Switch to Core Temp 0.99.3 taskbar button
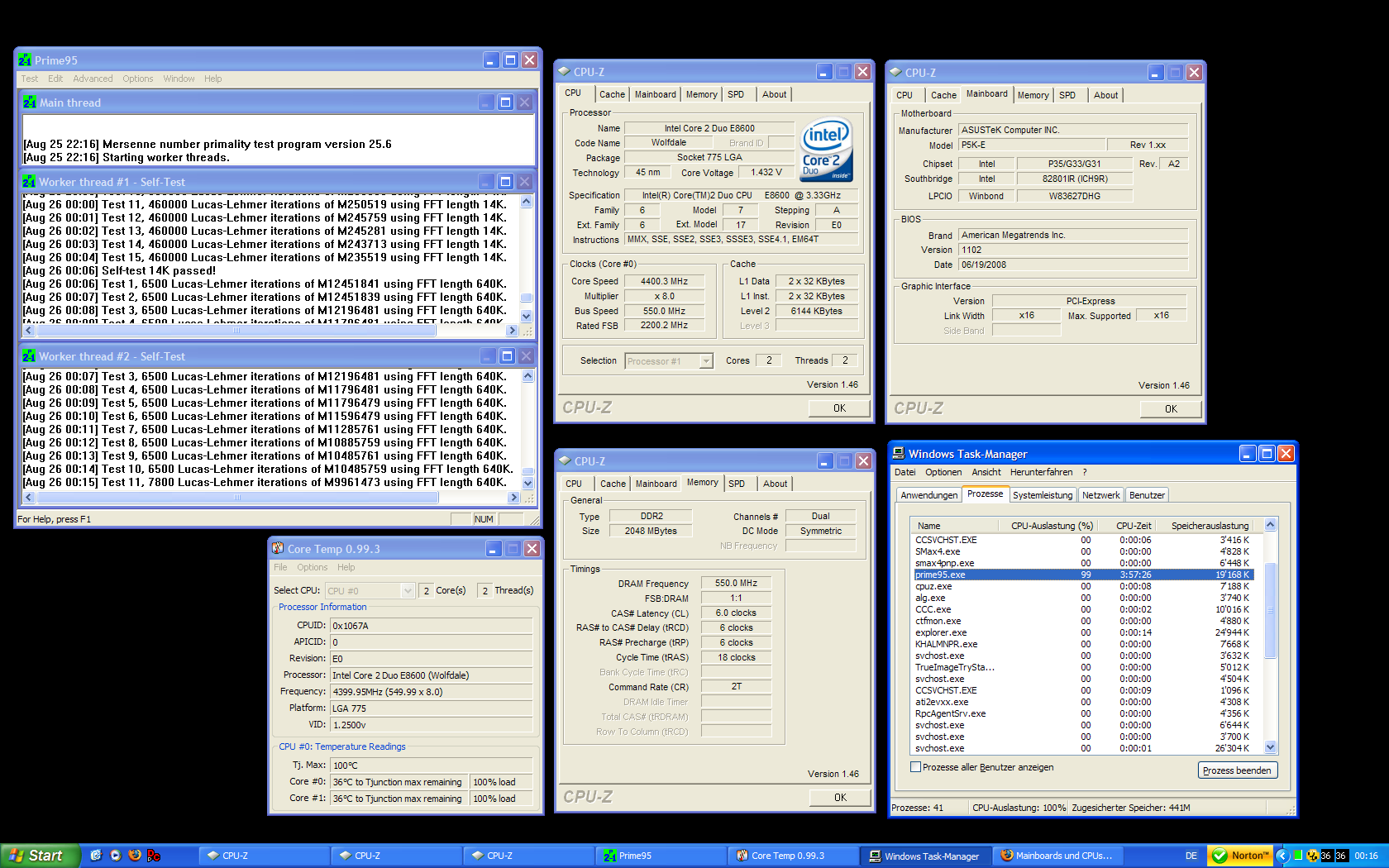This screenshot has width=1389, height=868. click(793, 856)
